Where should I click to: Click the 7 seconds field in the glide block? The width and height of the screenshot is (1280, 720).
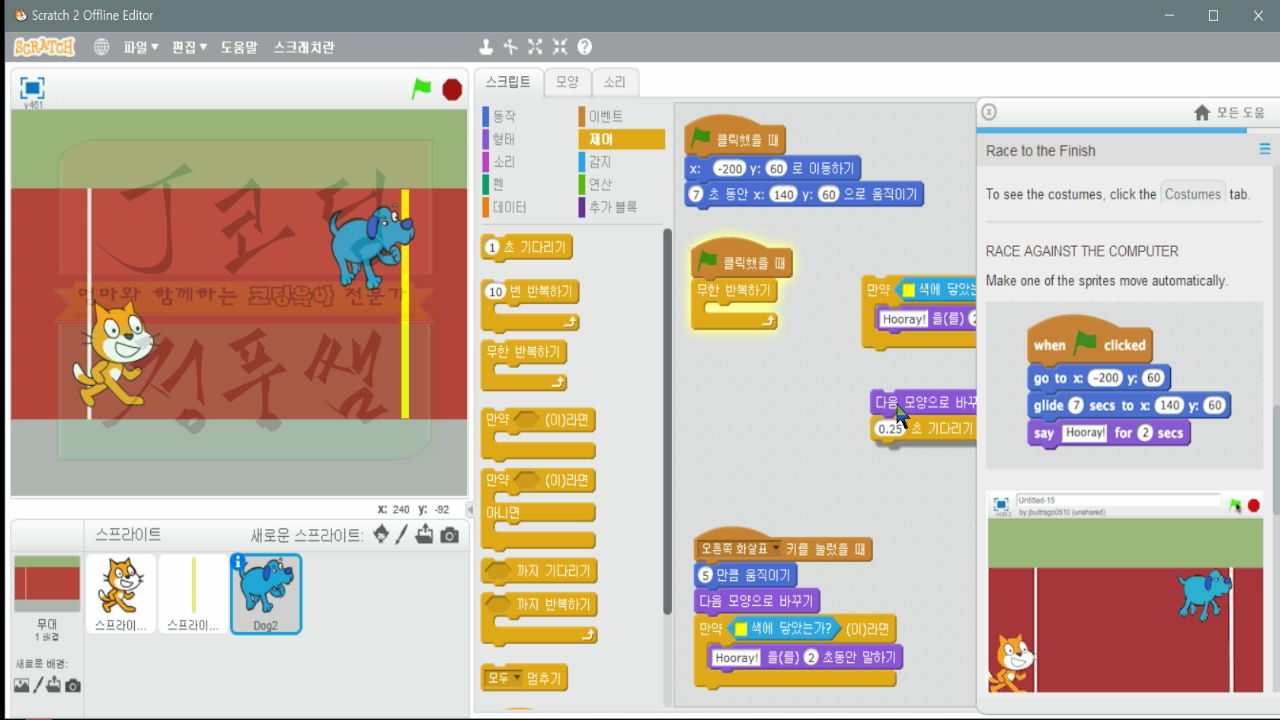pos(696,194)
